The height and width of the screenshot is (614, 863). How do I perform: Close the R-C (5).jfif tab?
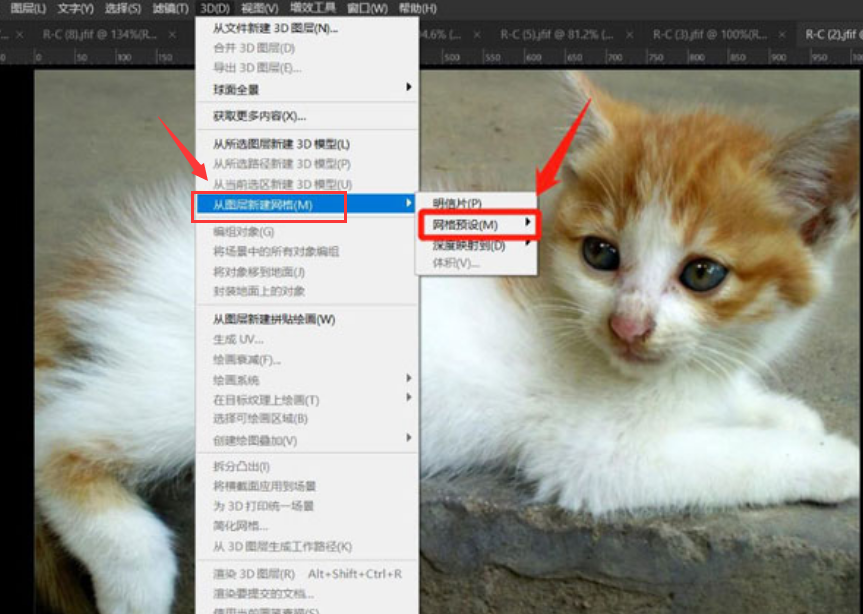pos(629,35)
